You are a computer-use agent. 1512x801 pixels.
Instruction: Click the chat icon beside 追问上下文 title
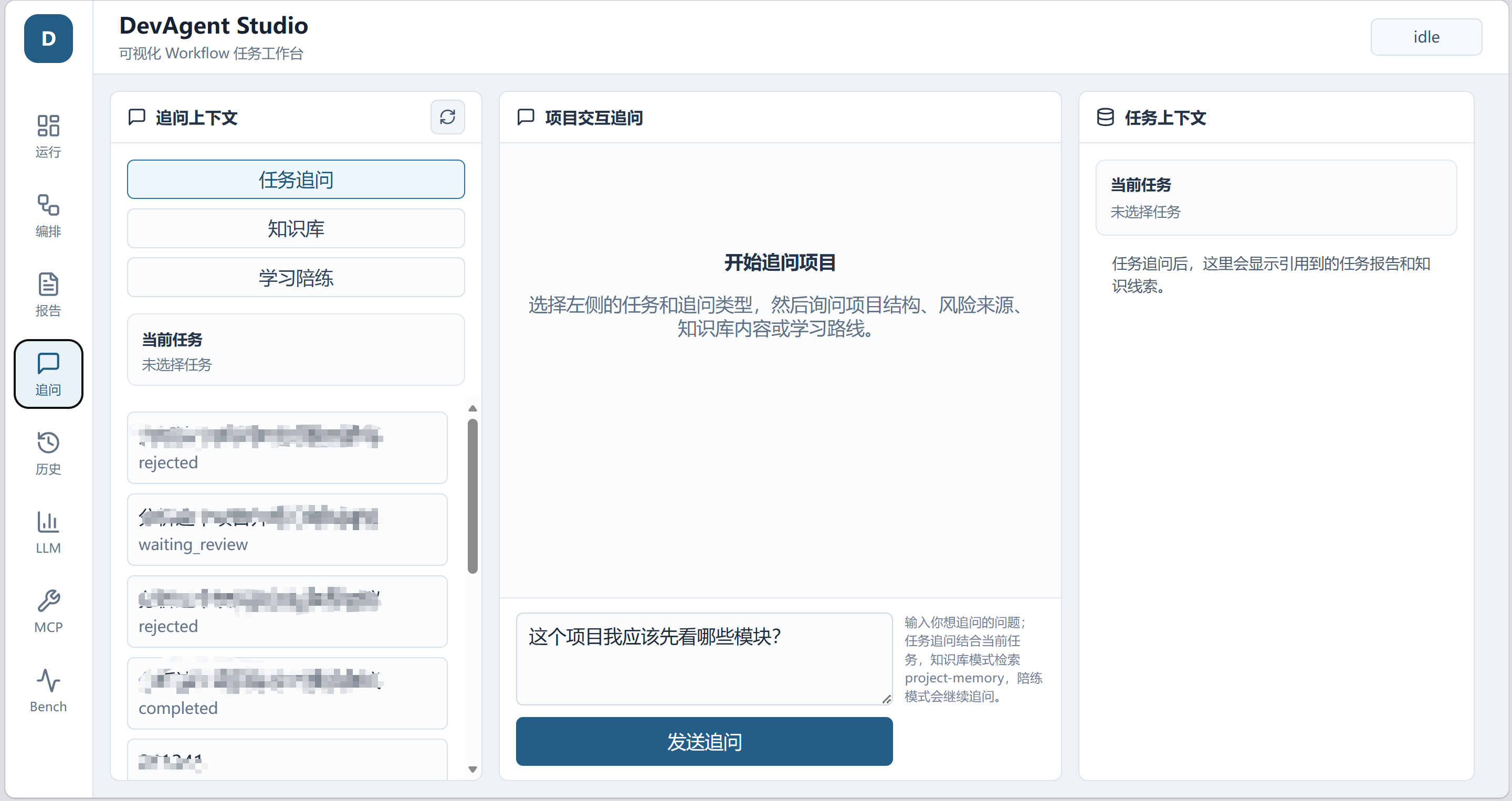click(136, 117)
